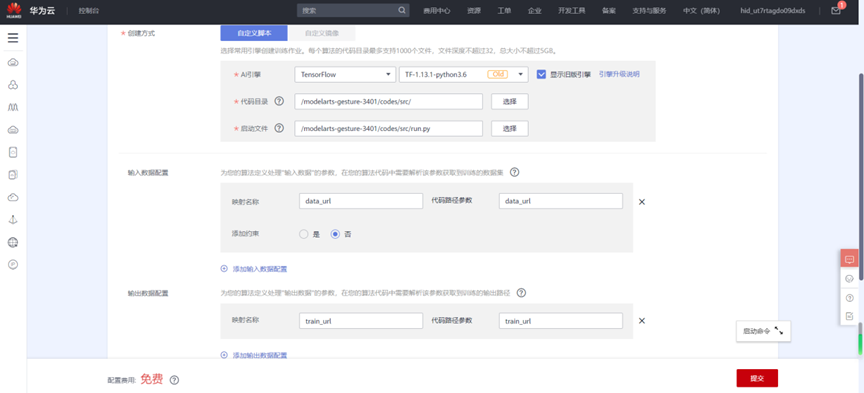Select the 否 radio for 添加约束

(335, 234)
